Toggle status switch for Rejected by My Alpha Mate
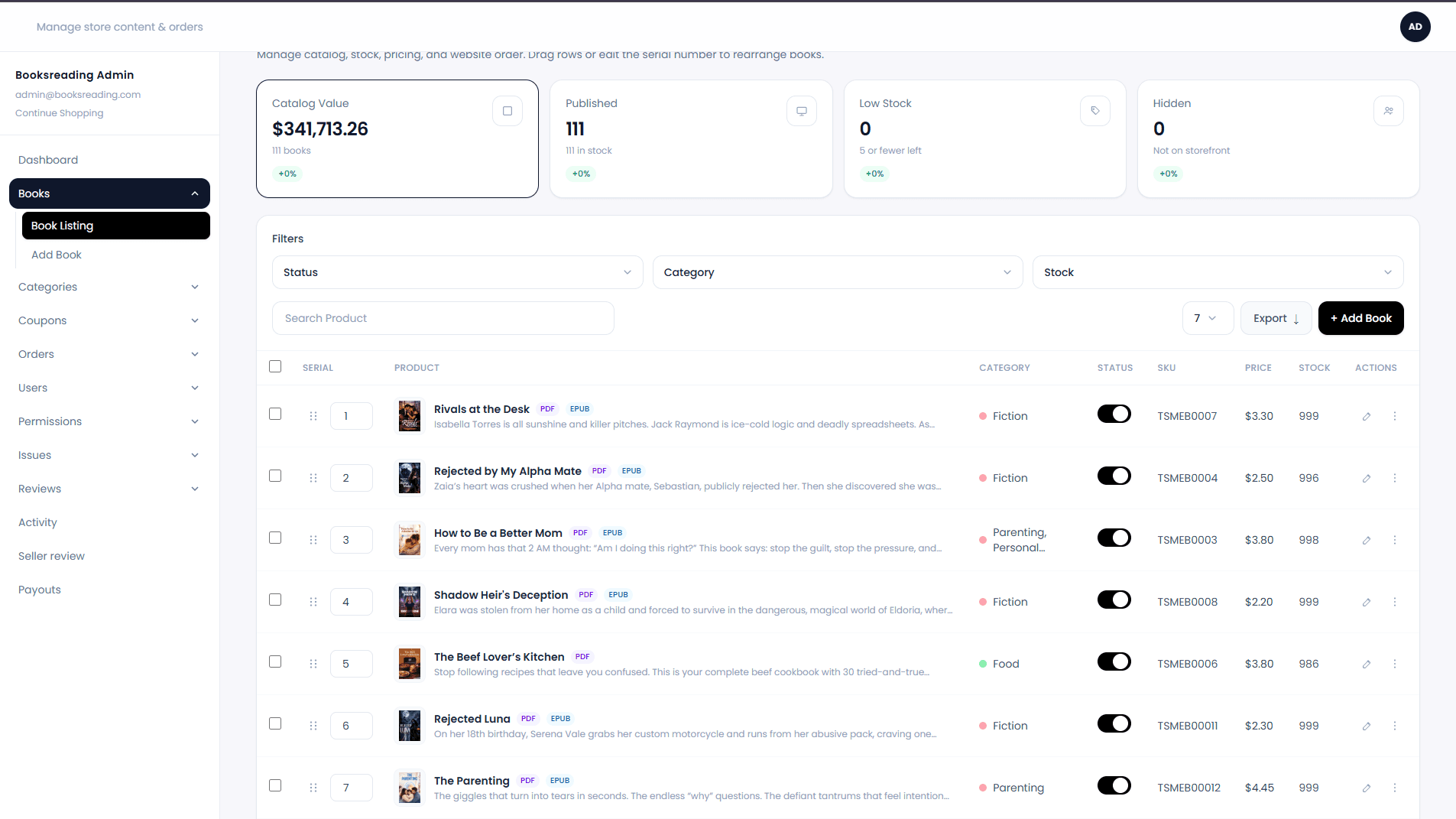 pyautogui.click(x=1114, y=476)
